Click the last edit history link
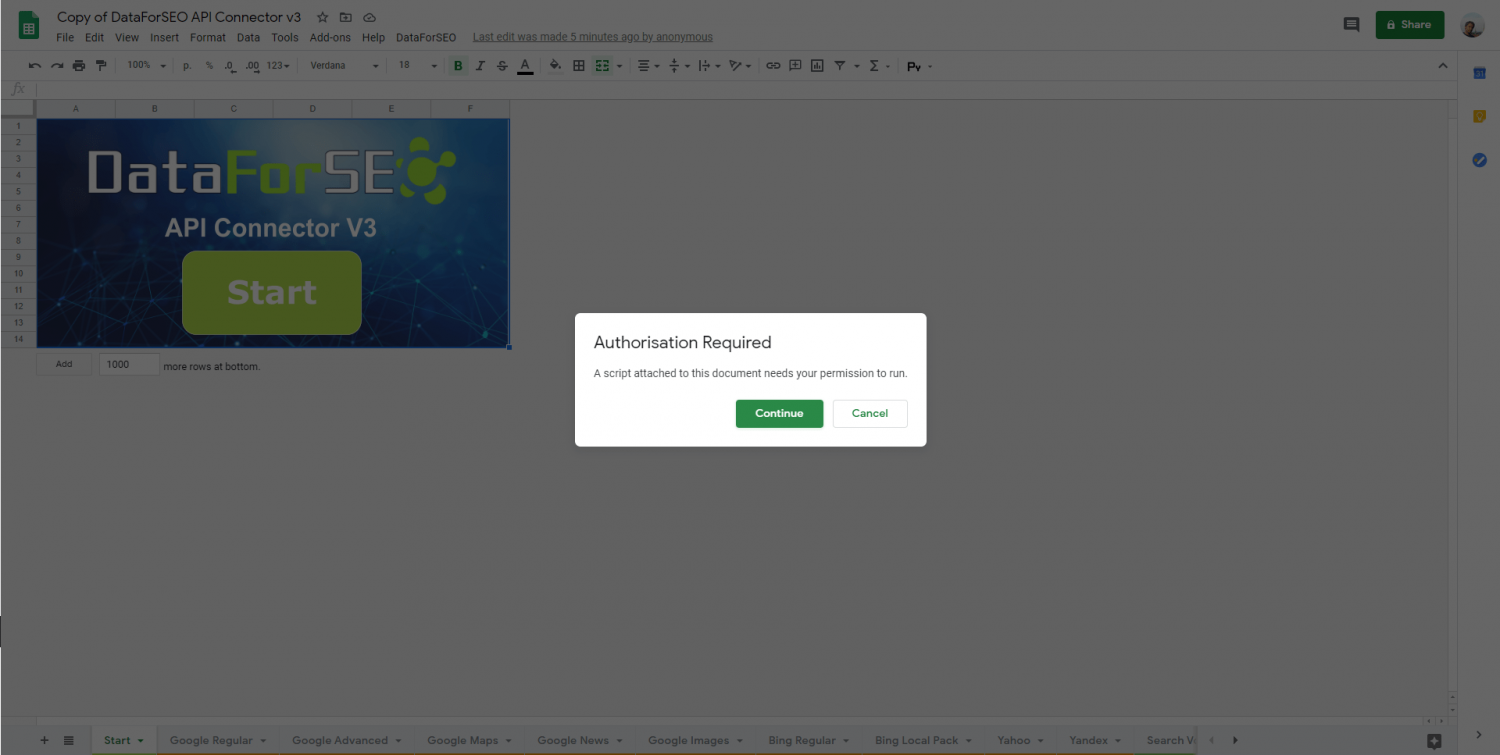The width and height of the screenshot is (1500, 755). point(592,36)
